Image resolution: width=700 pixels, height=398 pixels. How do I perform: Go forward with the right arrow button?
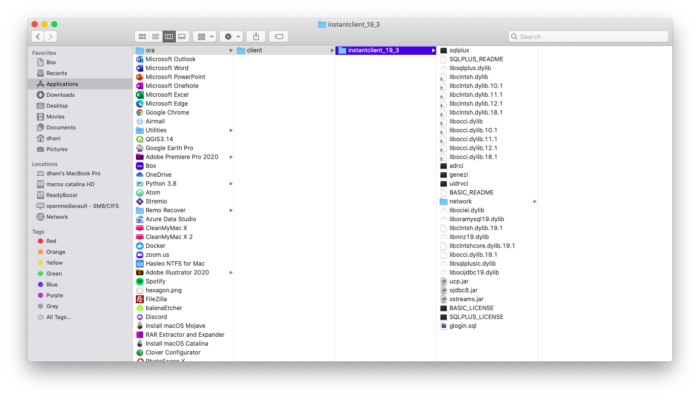point(50,37)
